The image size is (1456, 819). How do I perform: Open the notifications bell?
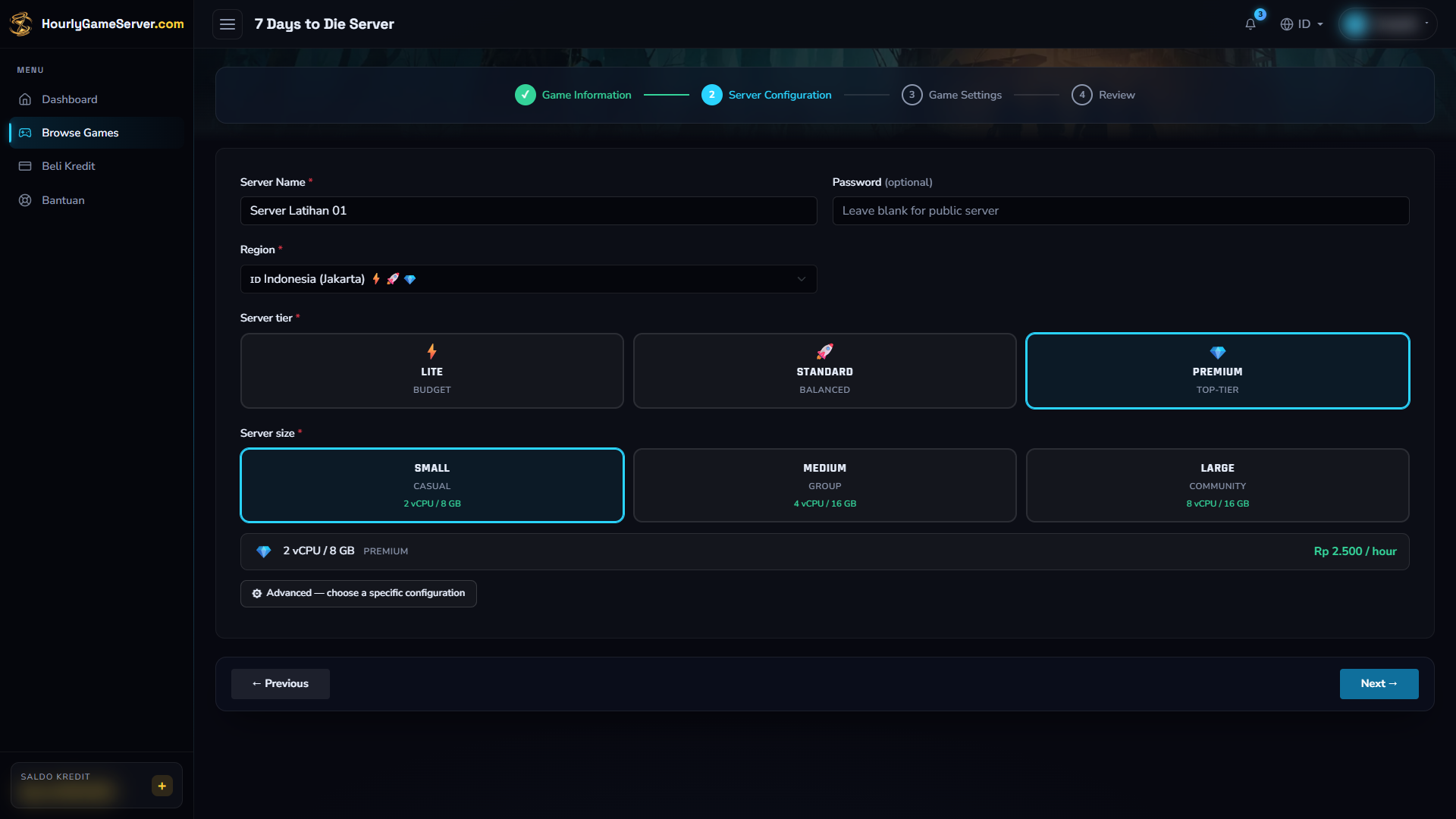1250,24
